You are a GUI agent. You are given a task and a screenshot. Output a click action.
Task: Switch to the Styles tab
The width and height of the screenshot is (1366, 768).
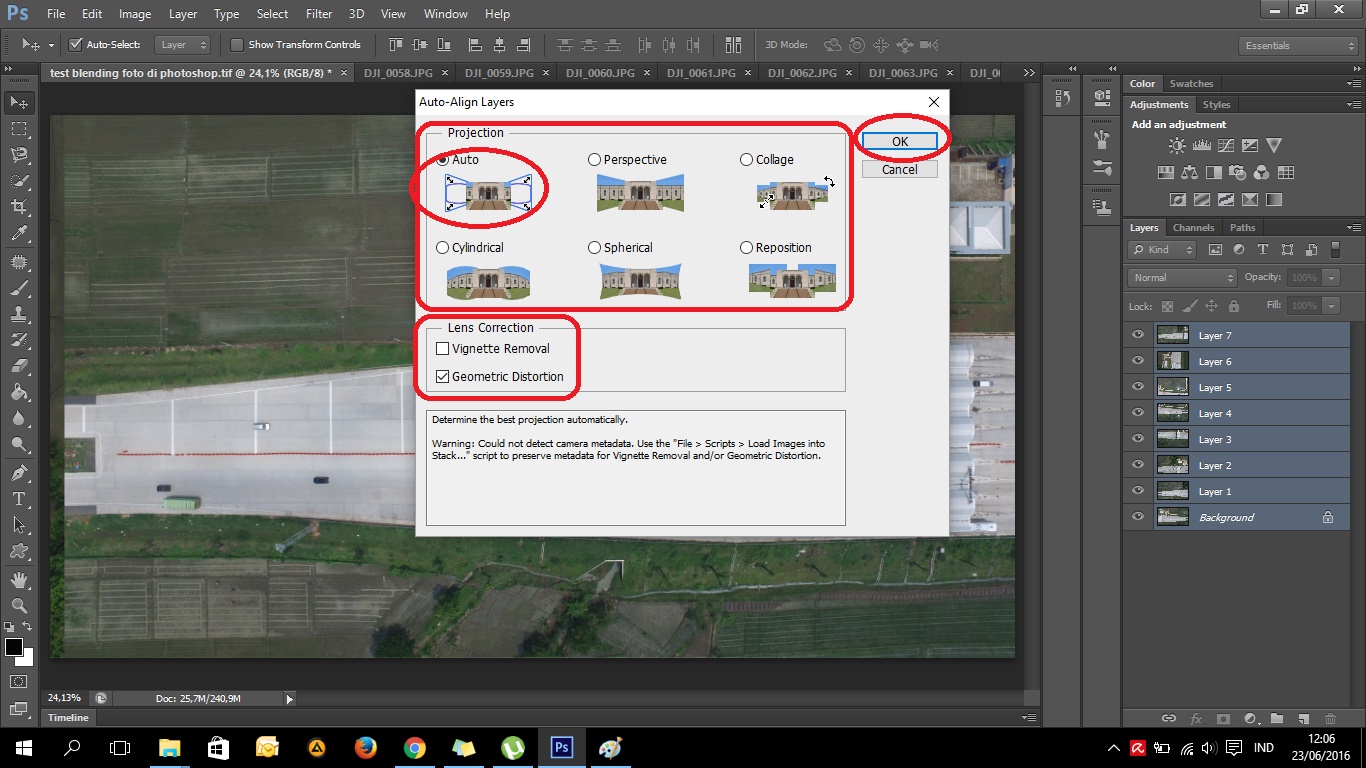(x=1216, y=105)
